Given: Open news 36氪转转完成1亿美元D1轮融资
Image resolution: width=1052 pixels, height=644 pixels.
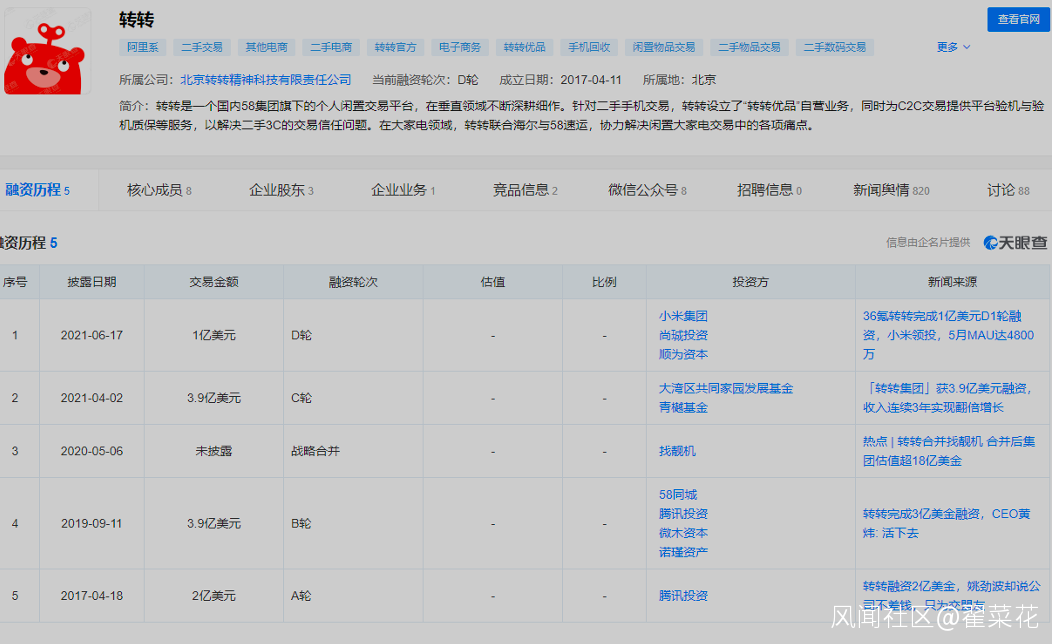Looking at the screenshot, I should 948,335.
